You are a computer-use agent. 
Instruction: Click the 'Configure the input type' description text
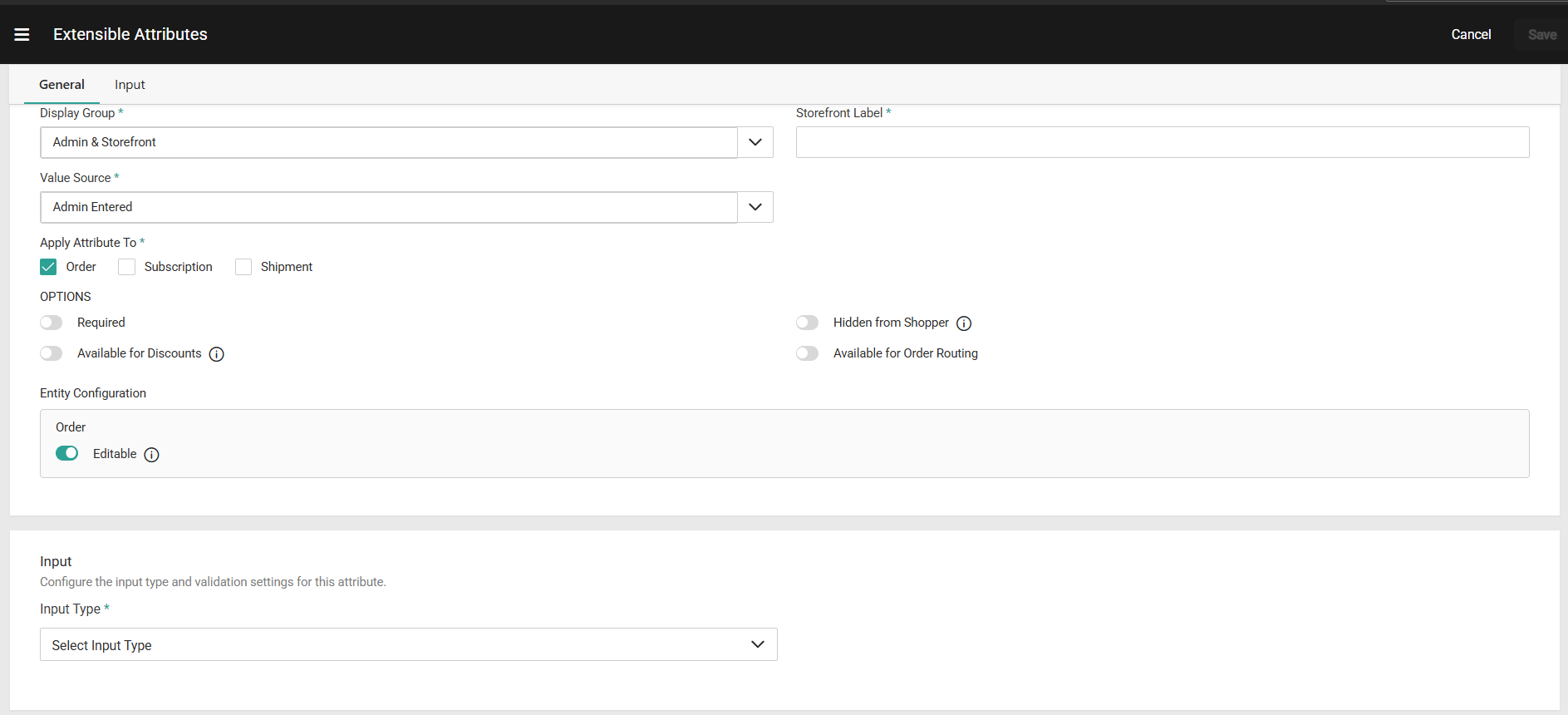point(213,582)
